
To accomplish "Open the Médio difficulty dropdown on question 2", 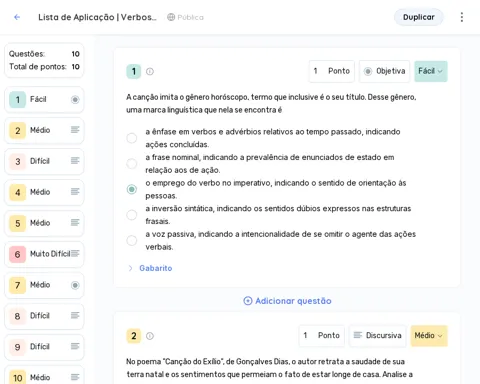I will (x=429, y=336).
